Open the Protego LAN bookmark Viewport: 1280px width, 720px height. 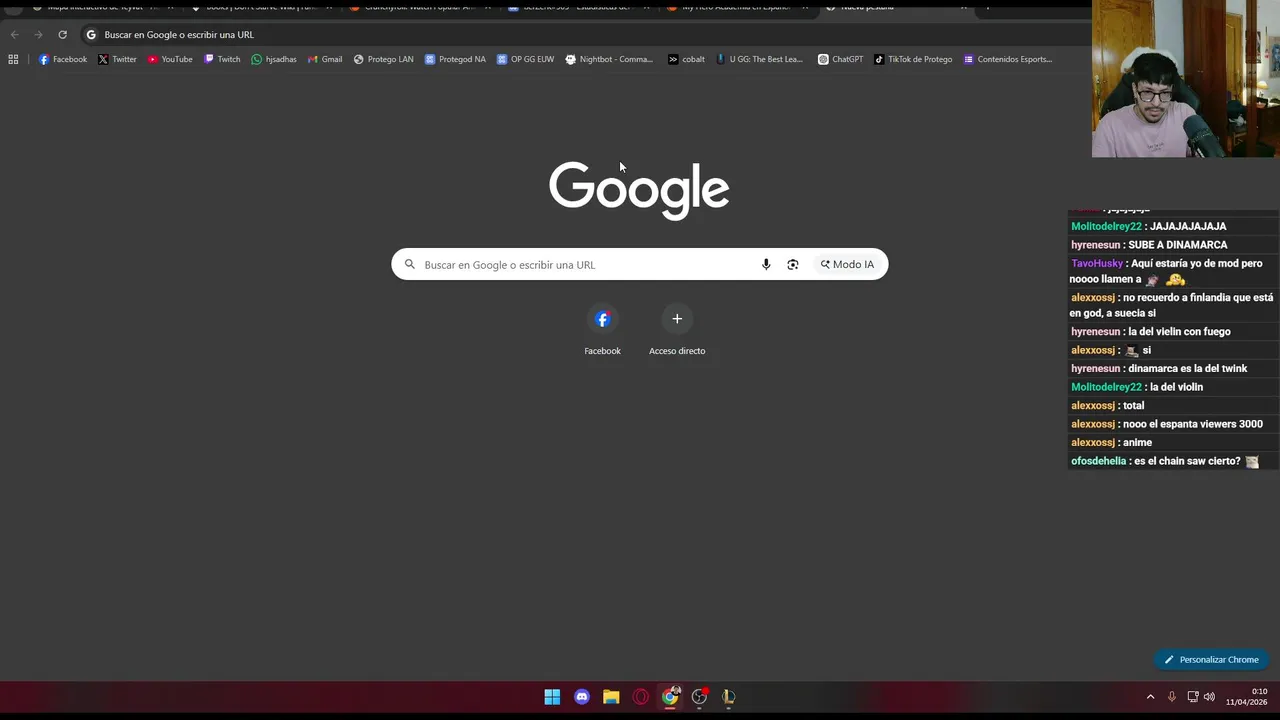[x=383, y=59]
